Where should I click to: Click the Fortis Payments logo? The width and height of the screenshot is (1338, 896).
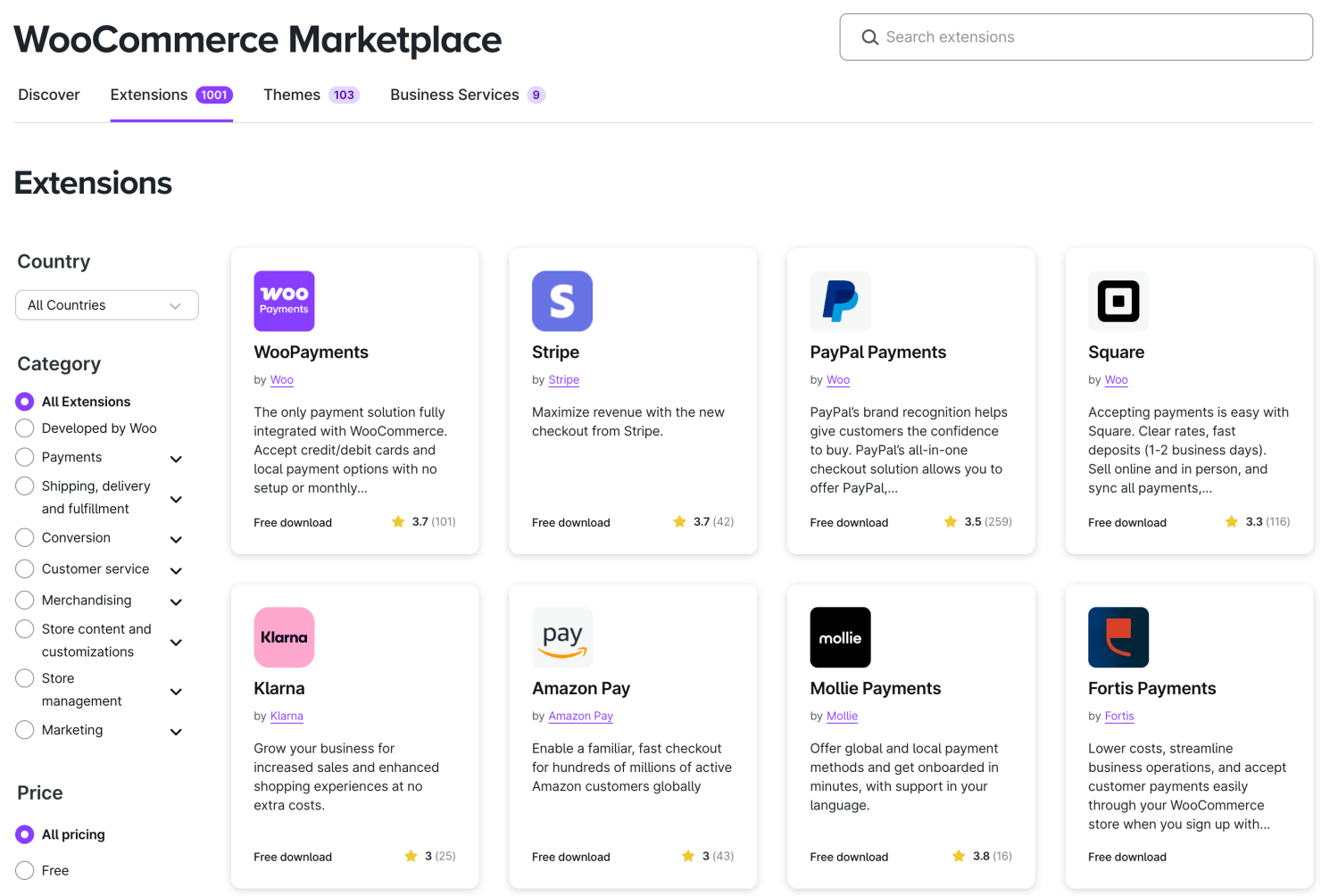click(x=1118, y=636)
